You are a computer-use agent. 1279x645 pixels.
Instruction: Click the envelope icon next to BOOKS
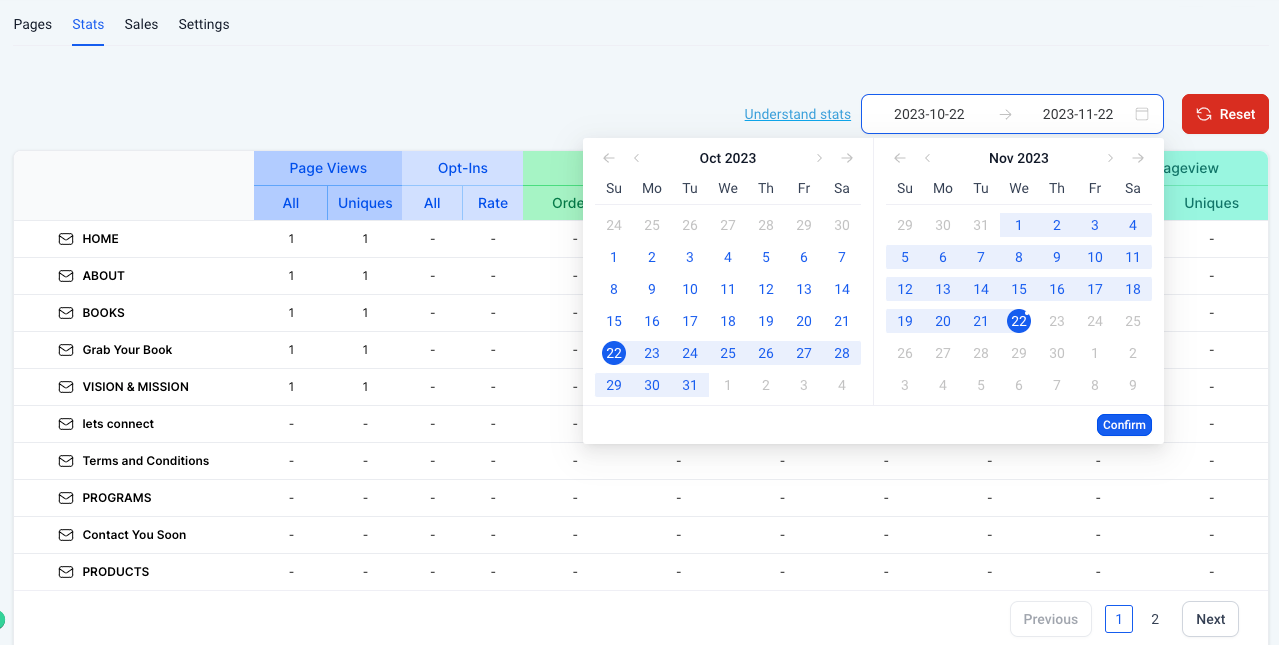pos(65,312)
